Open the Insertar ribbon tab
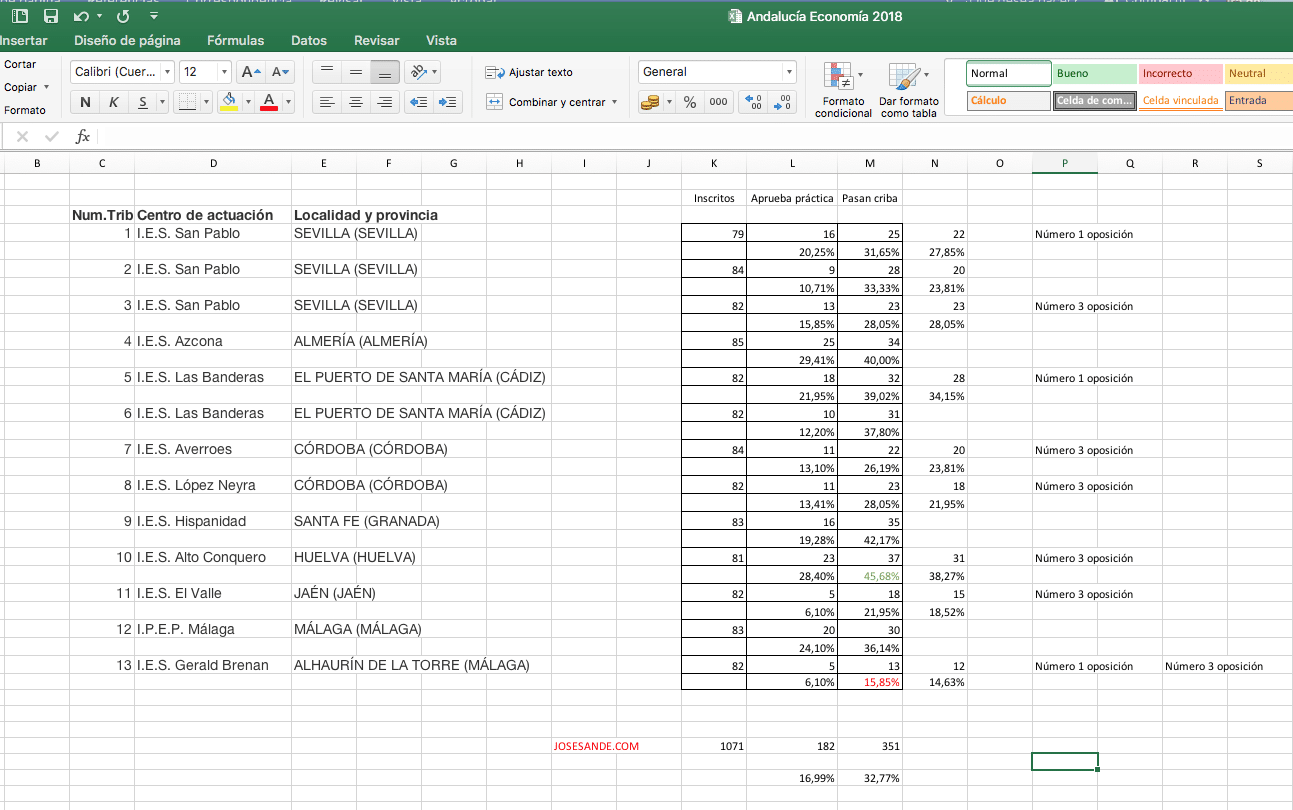1293x810 pixels. pyautogui.click(x=24, y=41)
